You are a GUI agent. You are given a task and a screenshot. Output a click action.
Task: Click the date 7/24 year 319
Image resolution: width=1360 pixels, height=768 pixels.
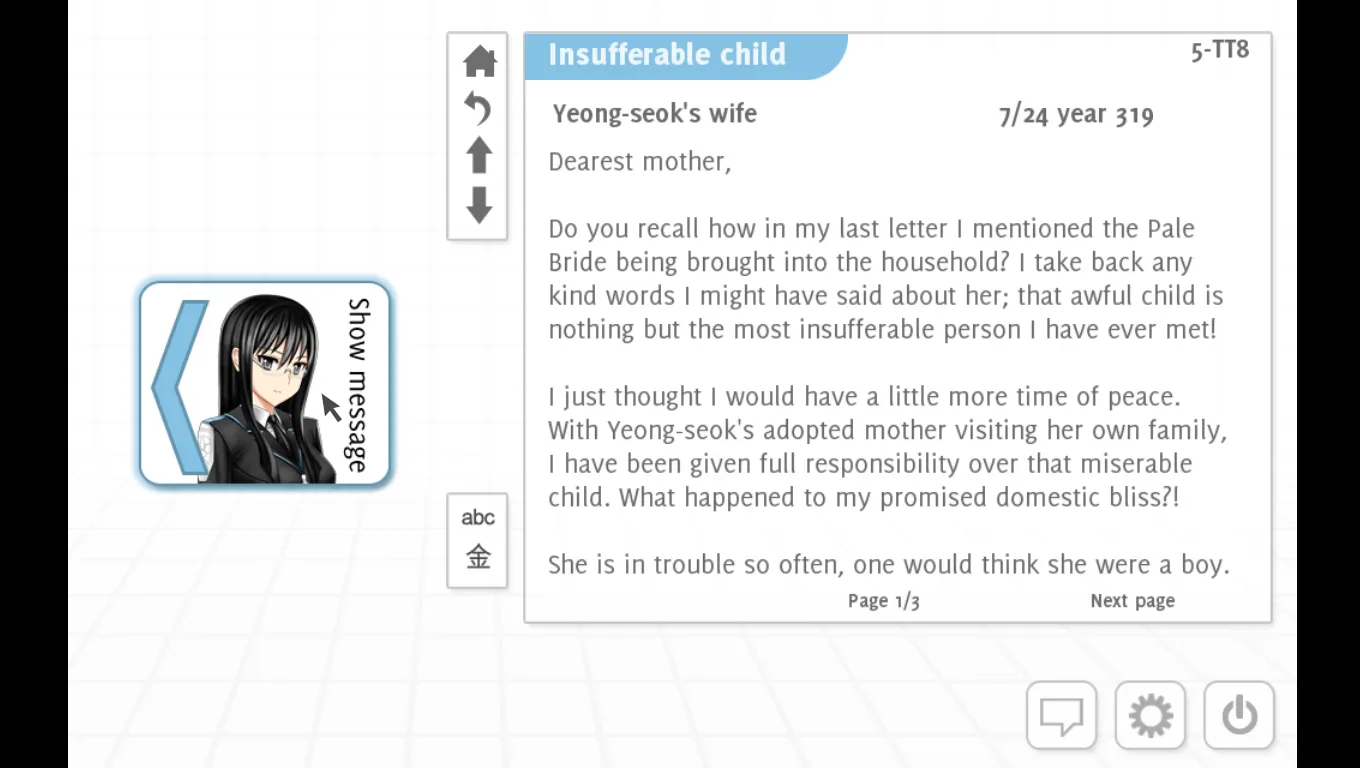point(1076,115)
